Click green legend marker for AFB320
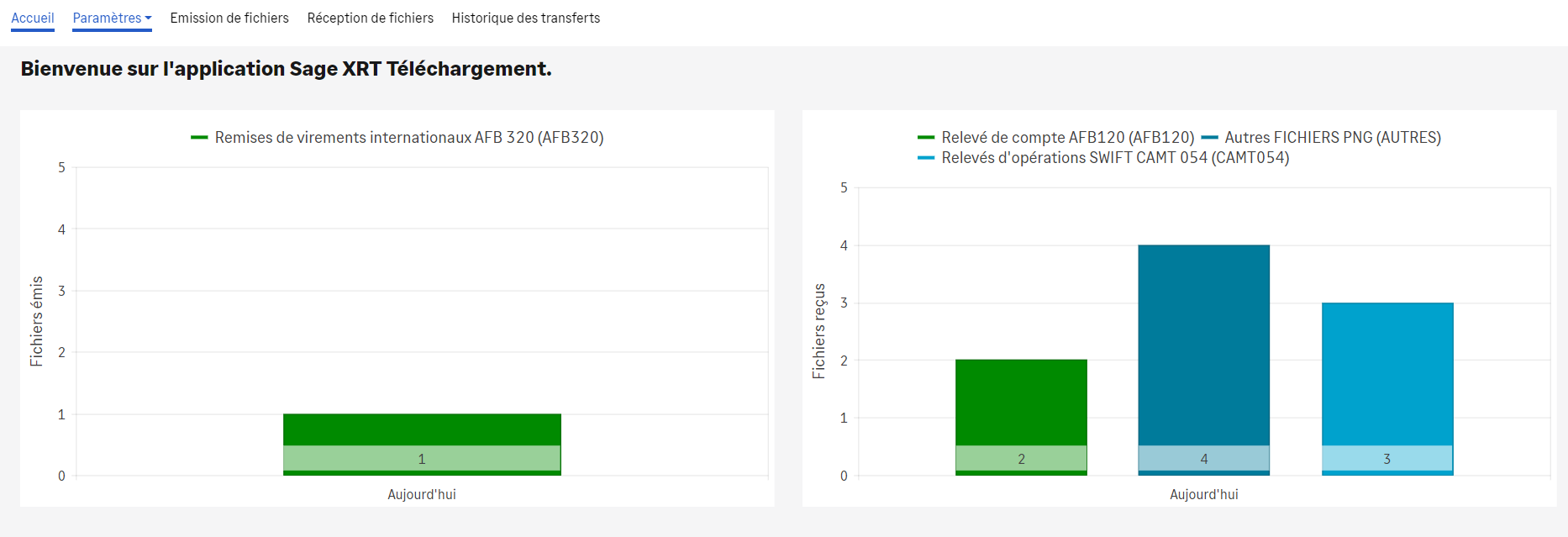Viewport: 1568px width, 537px height. point(199,137)
